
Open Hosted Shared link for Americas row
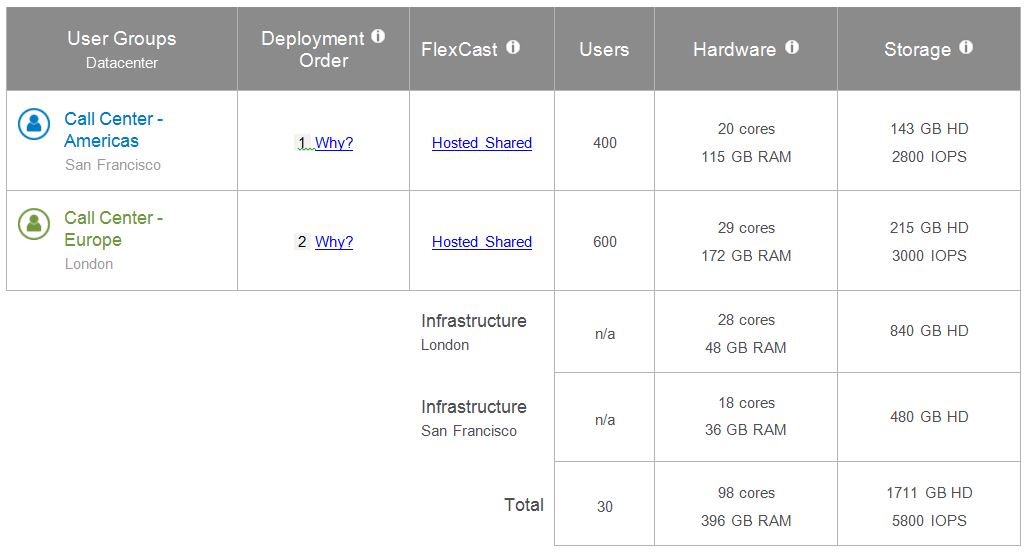tap(481, 143)
